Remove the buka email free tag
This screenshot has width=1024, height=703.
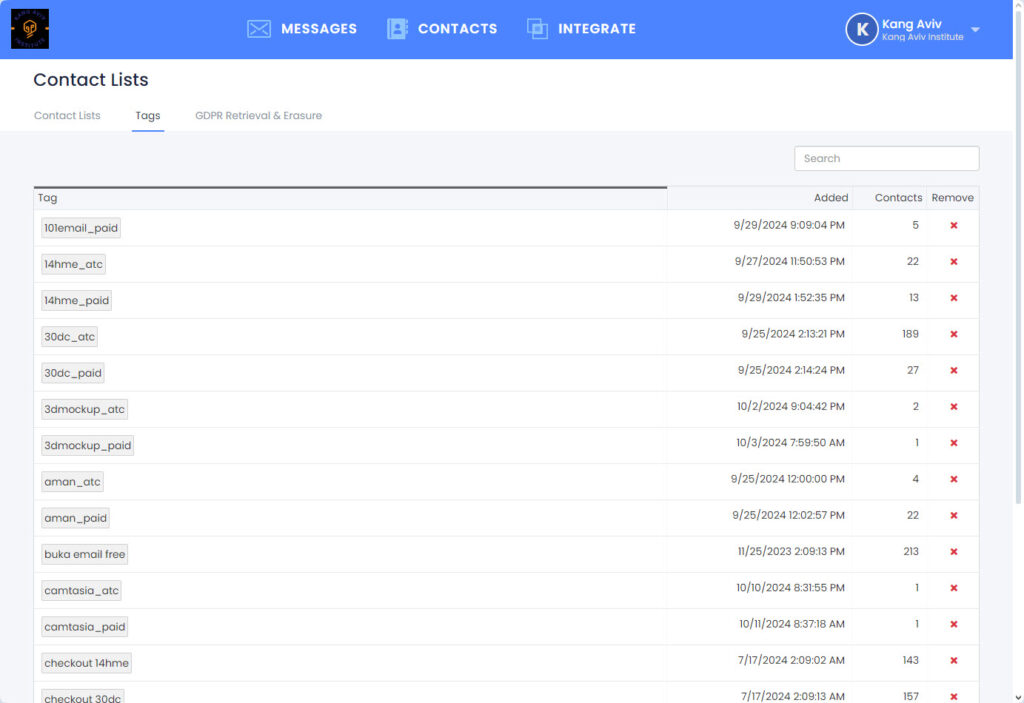point(952,552)
